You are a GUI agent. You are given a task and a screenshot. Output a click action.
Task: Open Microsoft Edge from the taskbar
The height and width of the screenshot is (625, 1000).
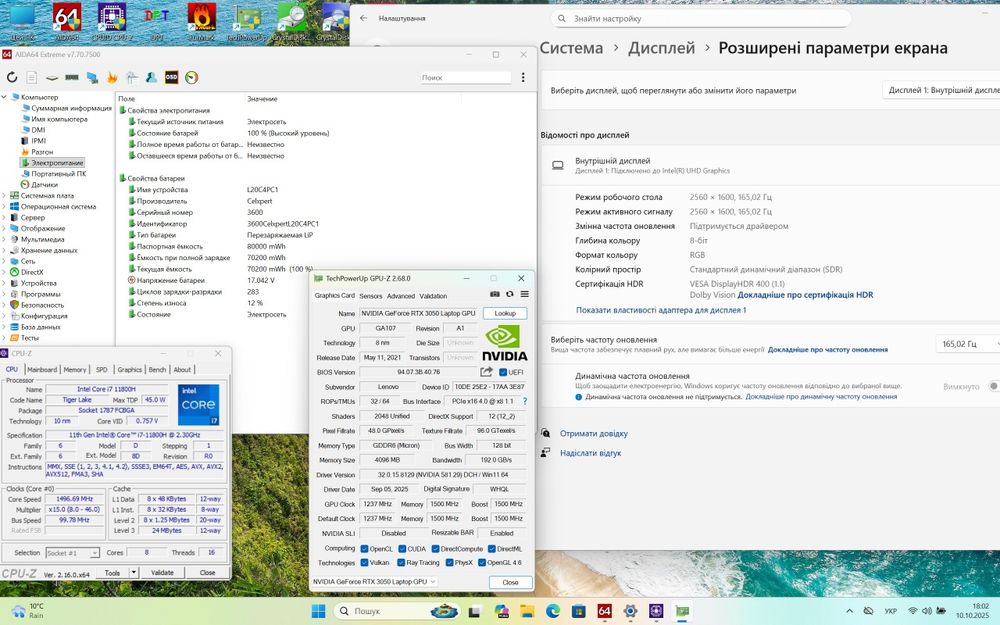[553, 611]
